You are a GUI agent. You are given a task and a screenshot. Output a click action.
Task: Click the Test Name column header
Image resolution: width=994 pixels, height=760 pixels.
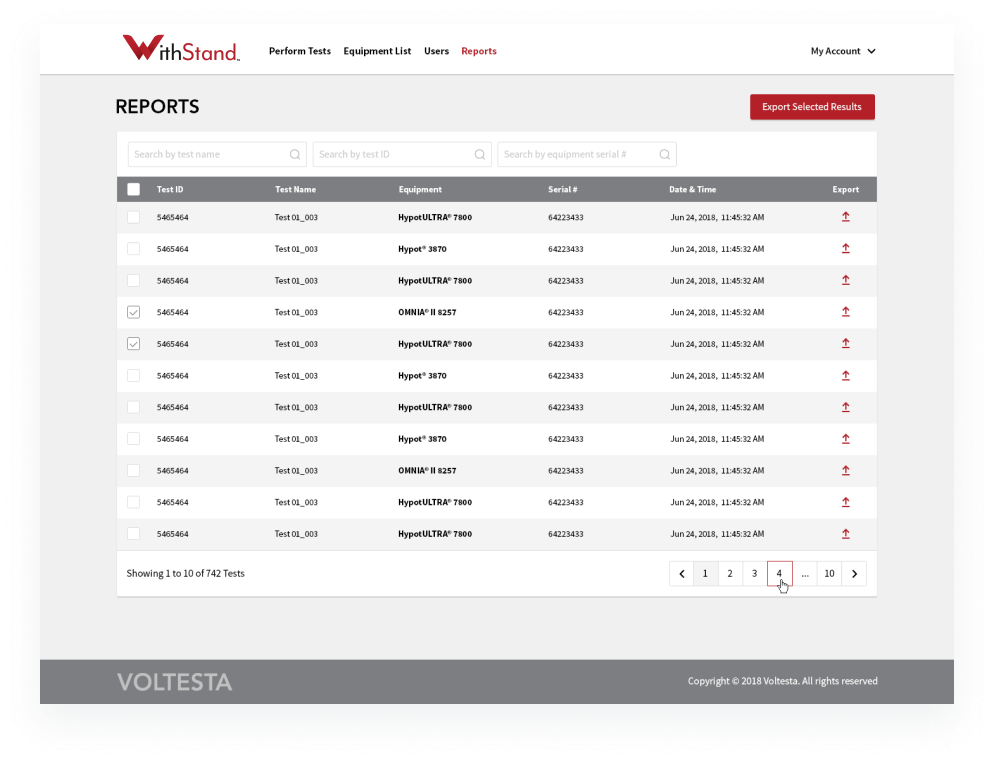tap(295, 190)
